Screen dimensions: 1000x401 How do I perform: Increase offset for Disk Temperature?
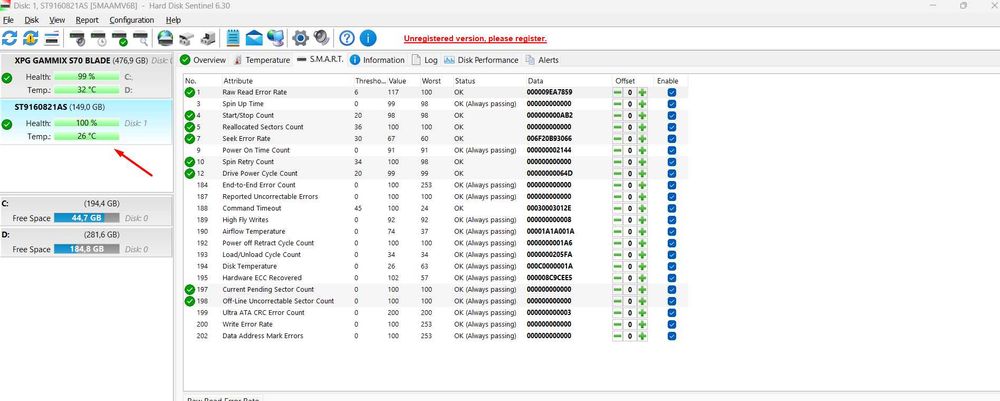point(642,266)
